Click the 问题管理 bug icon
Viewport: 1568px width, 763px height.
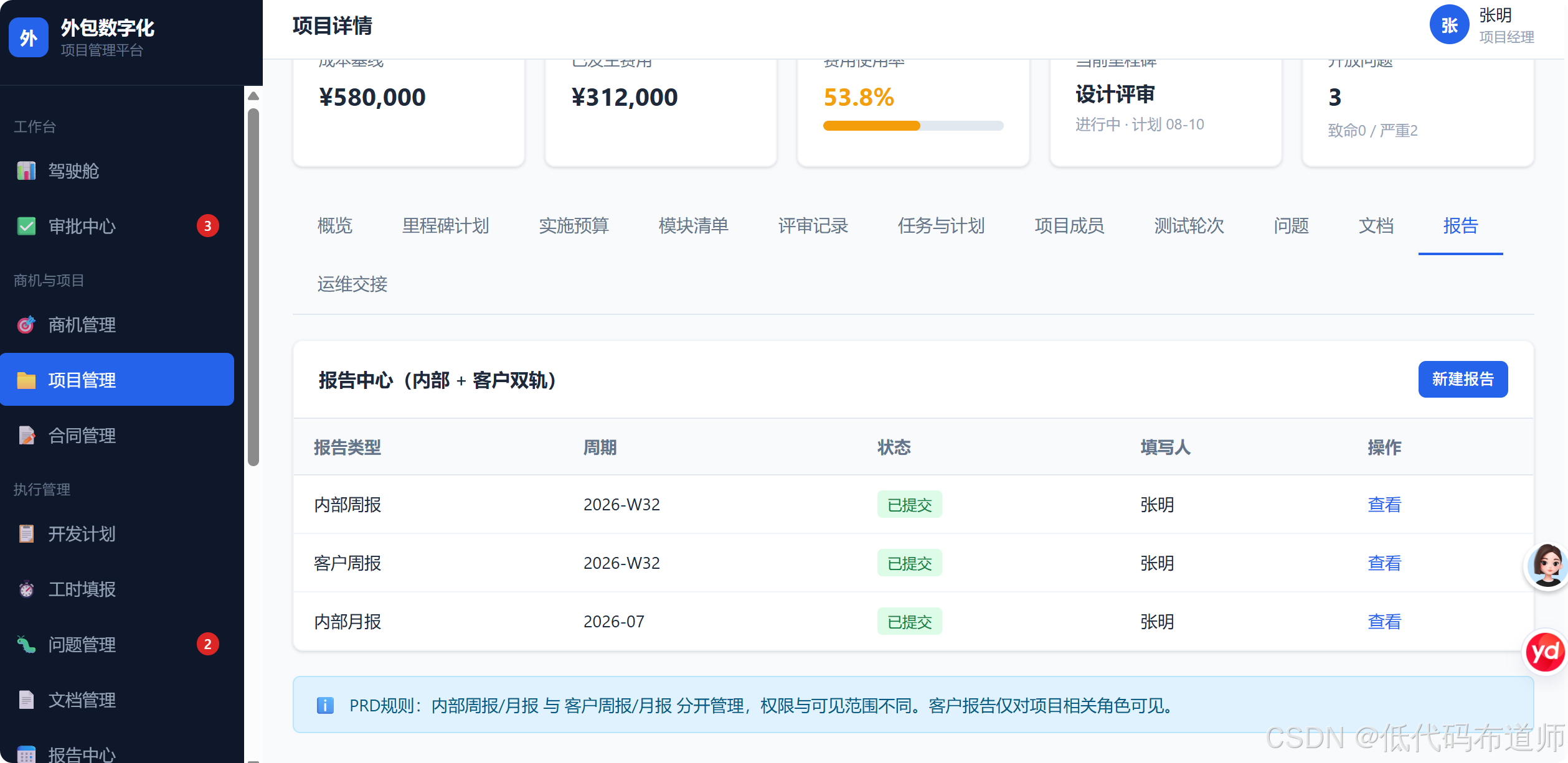[x=26, y=644]
